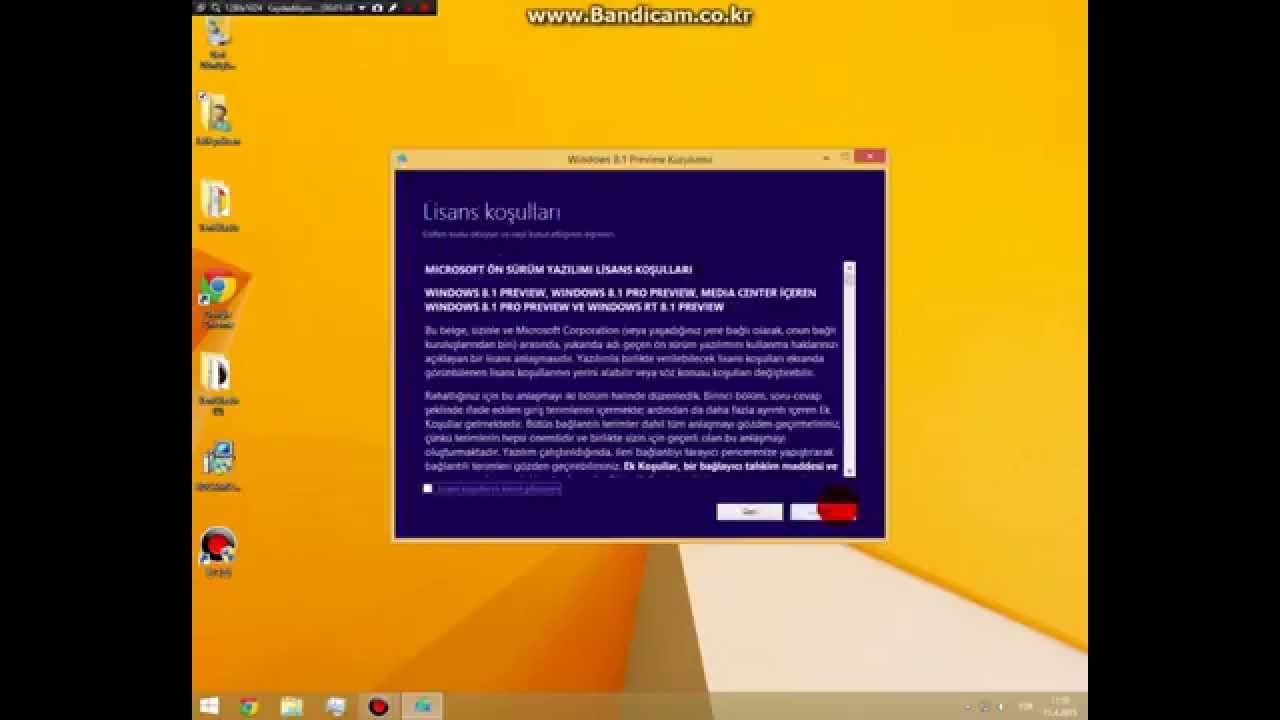Click the license text scrollbar up arrow
The height and width of the screenshot is (720, 1280).
click(x=849, y=268)
